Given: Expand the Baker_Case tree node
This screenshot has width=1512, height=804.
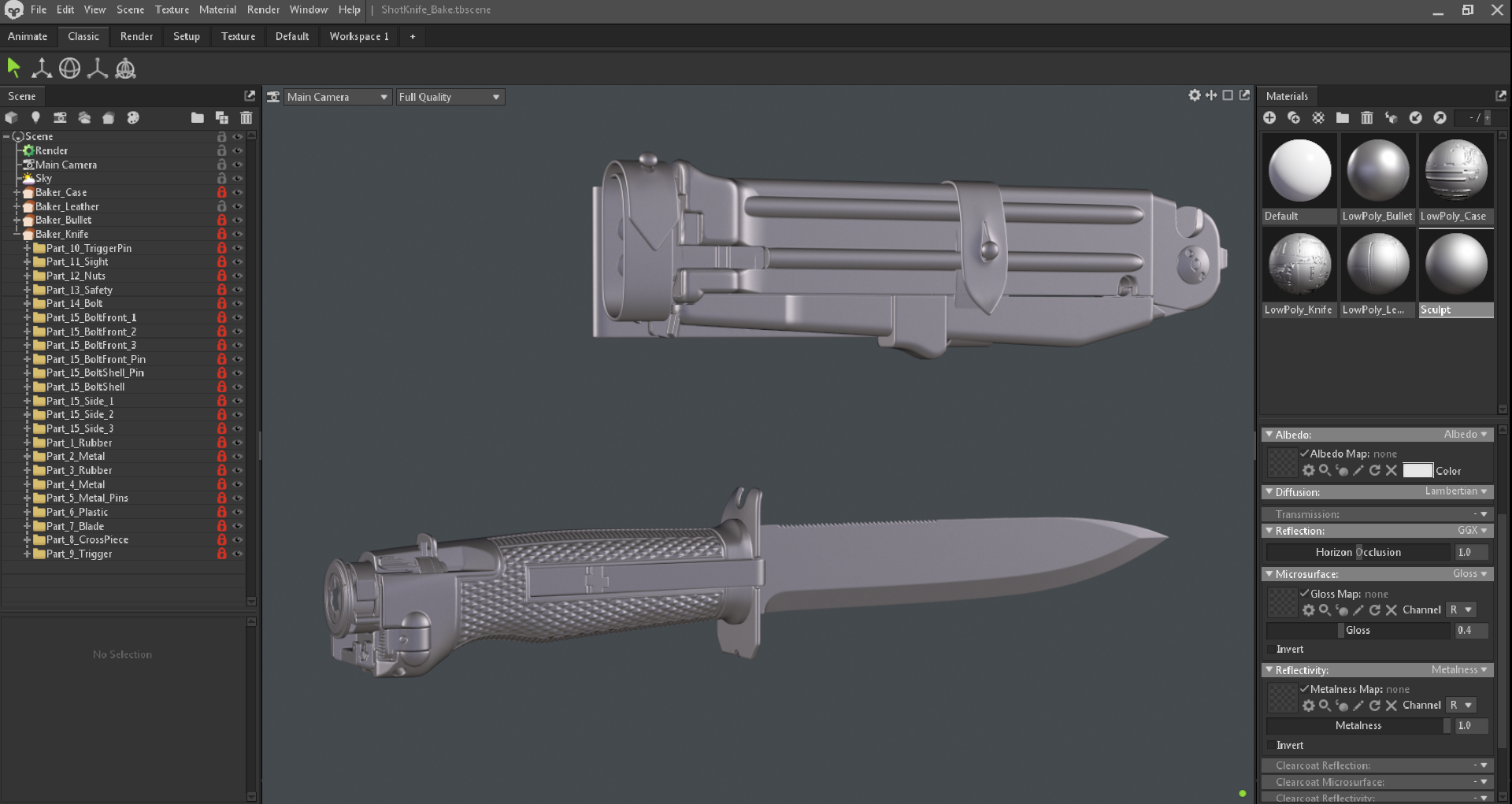Looking at the screenshot, I should 17,192.
